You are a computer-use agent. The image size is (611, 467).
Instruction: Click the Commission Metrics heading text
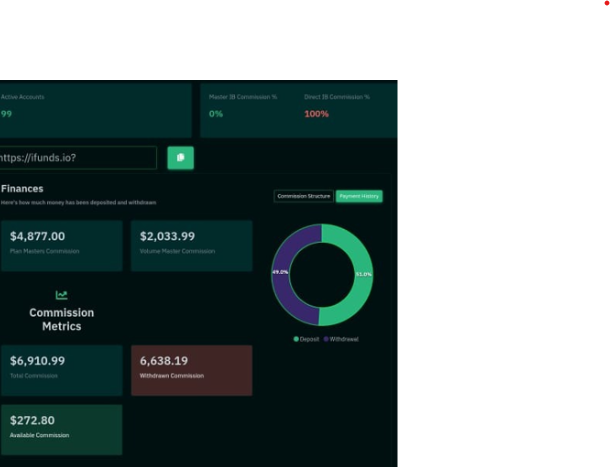coord(61,319)
